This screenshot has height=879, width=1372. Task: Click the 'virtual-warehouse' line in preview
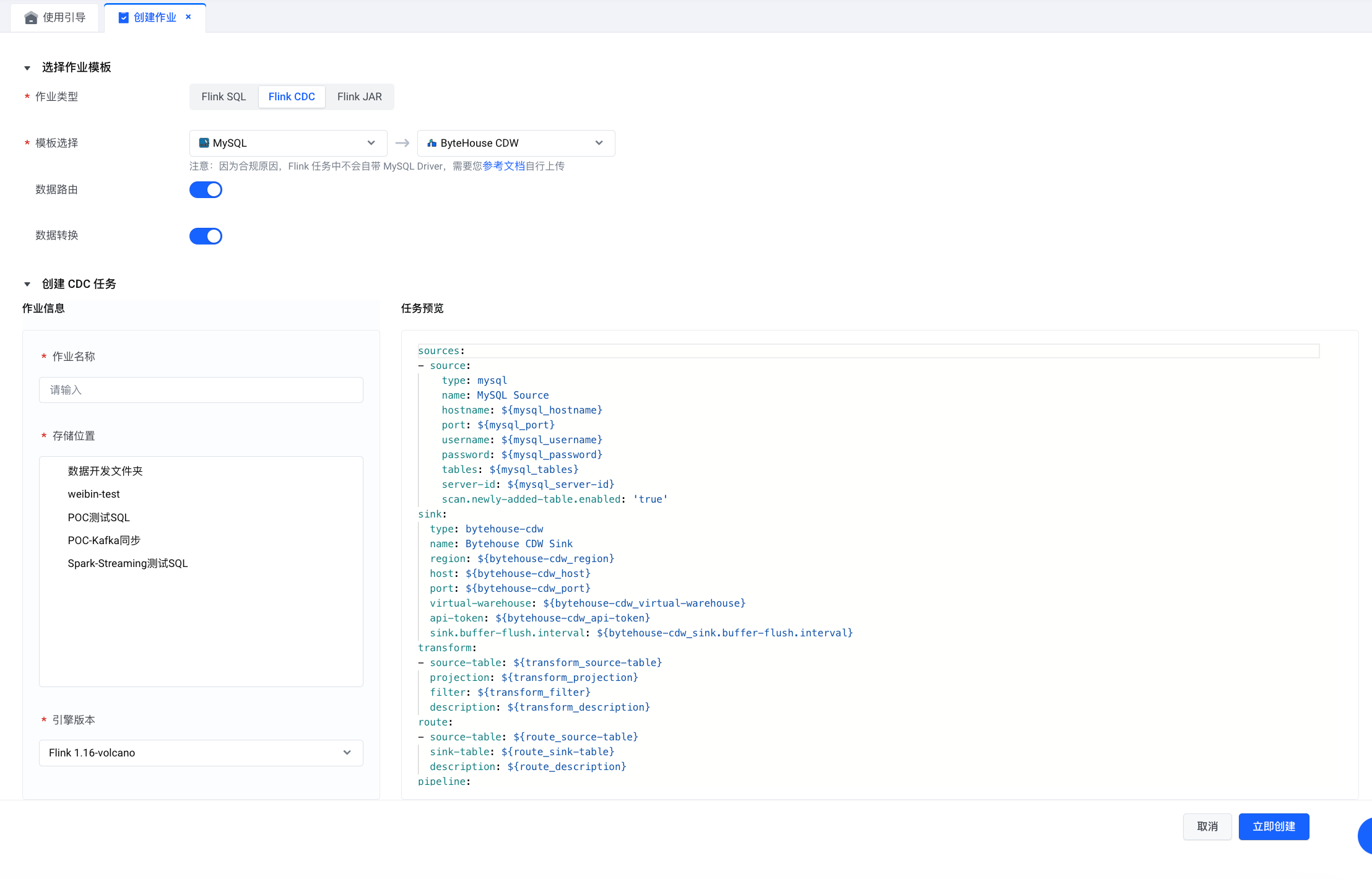click(588, 604)
